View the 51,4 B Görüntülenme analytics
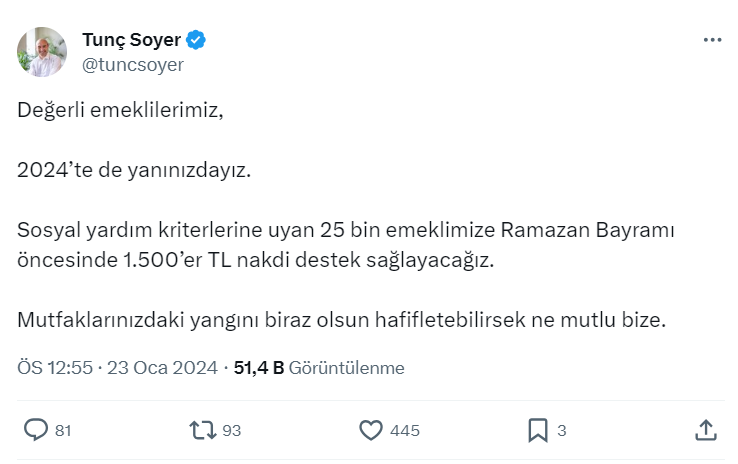The width and height of the screenshot is (738, 464). tap(319, 368)
